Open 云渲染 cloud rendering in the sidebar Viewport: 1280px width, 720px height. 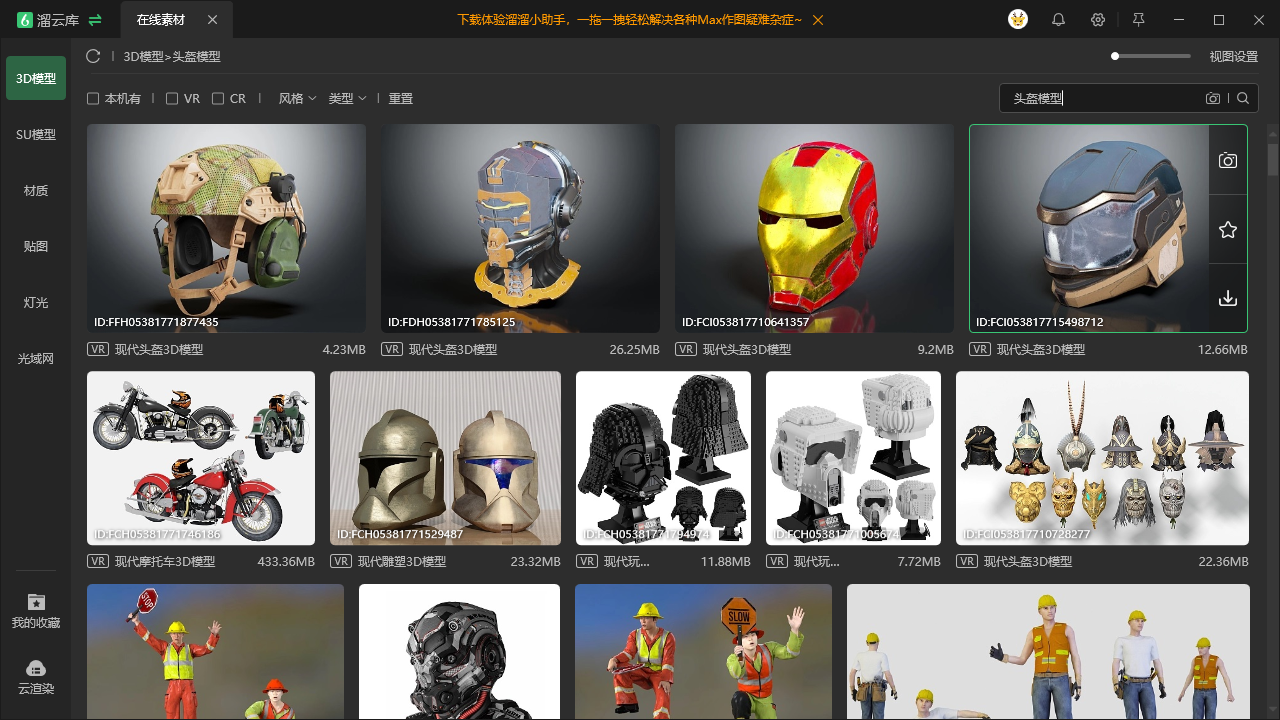point(36,677)
